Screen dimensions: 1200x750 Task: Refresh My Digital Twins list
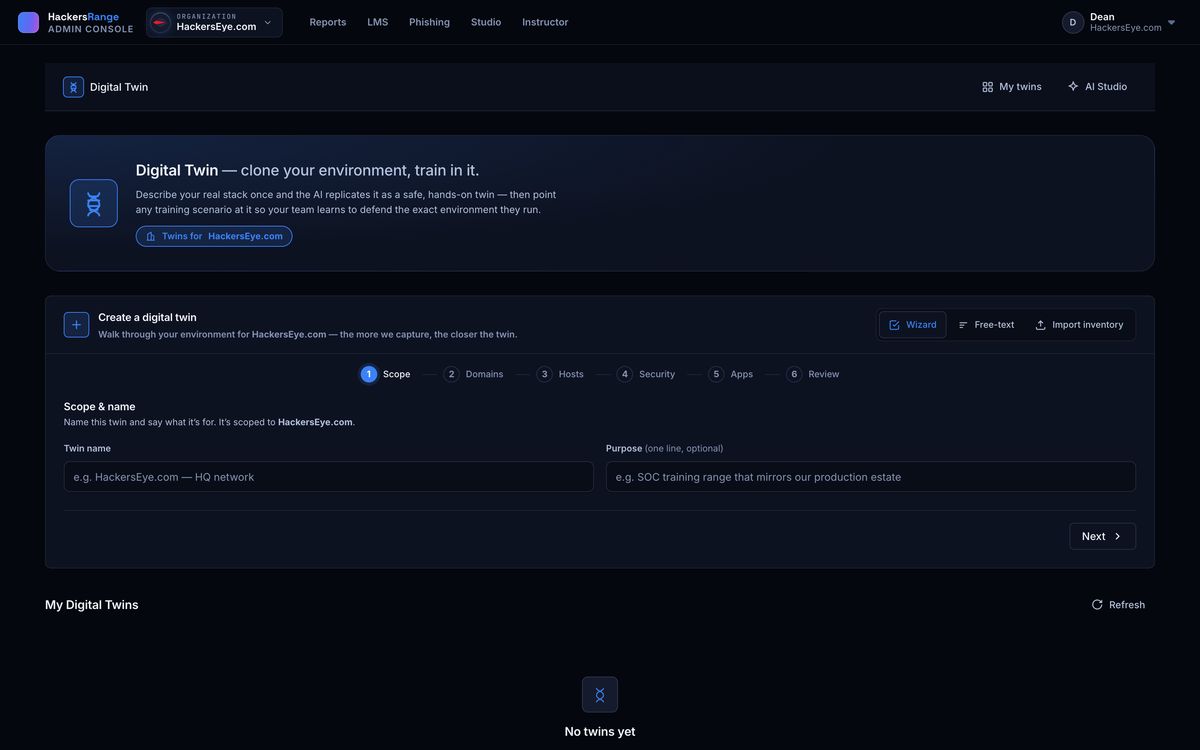tap(1118, 605)
